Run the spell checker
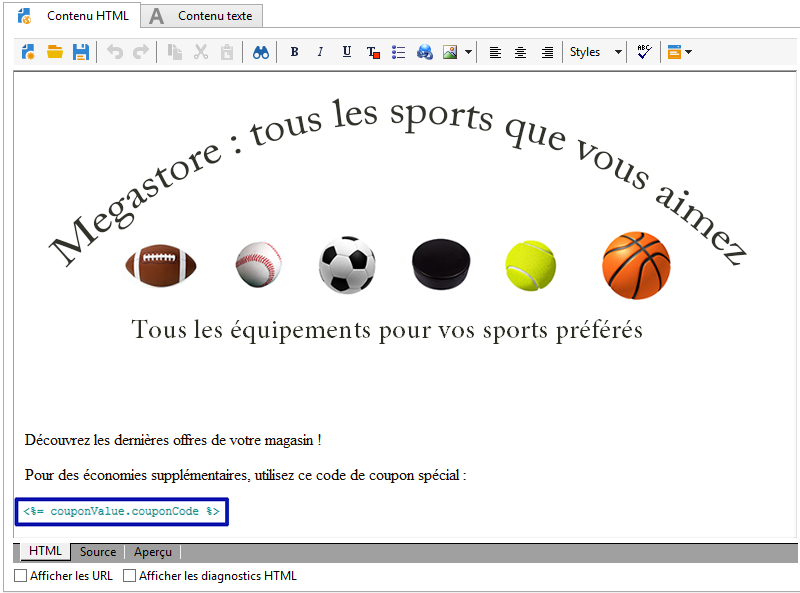Screen dimensions: 800x593 point(643,52)
